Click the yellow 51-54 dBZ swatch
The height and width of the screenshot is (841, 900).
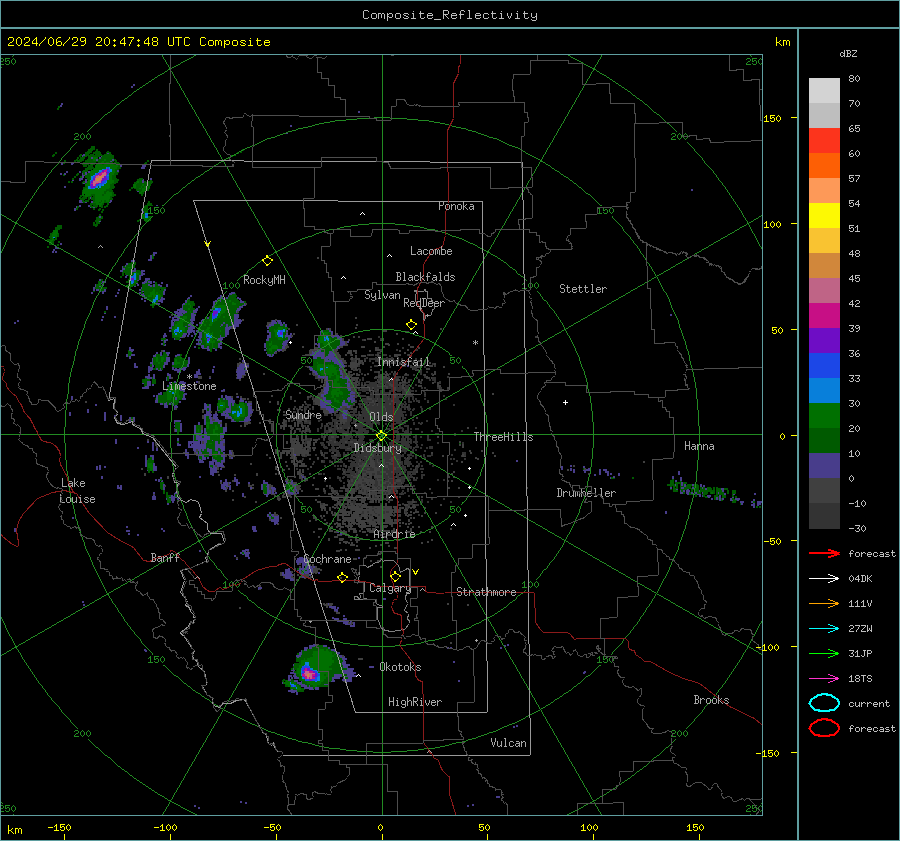click(x=824, y=215)
